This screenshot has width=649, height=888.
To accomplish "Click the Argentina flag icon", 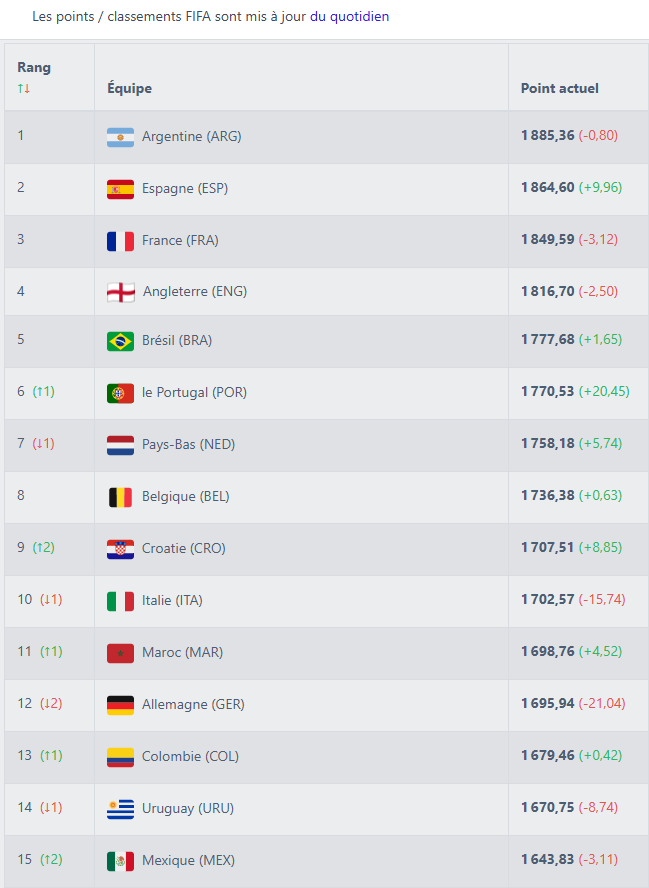I will coord(120,137).
